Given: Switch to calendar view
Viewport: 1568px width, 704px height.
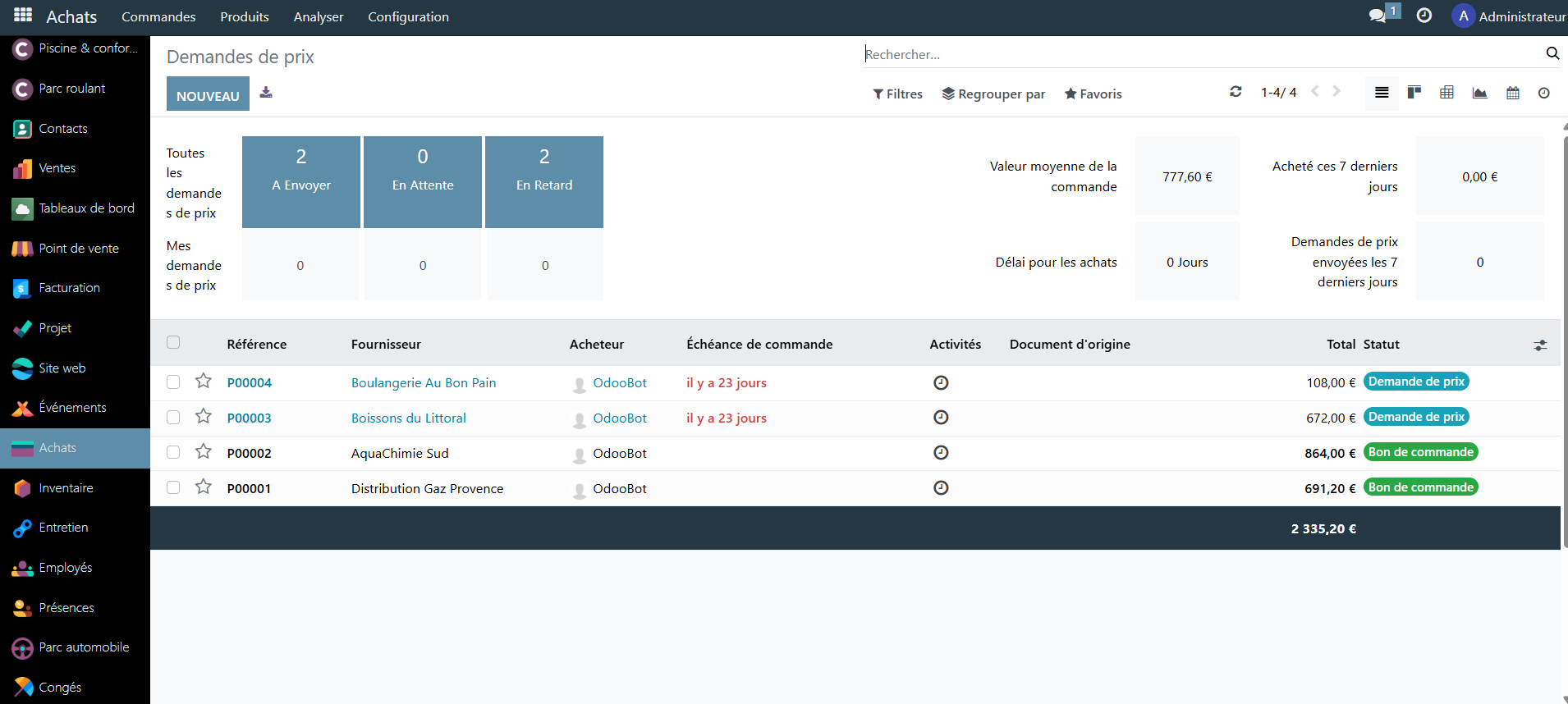Looking at the screenshot, I should click(x=1513, y=93).
